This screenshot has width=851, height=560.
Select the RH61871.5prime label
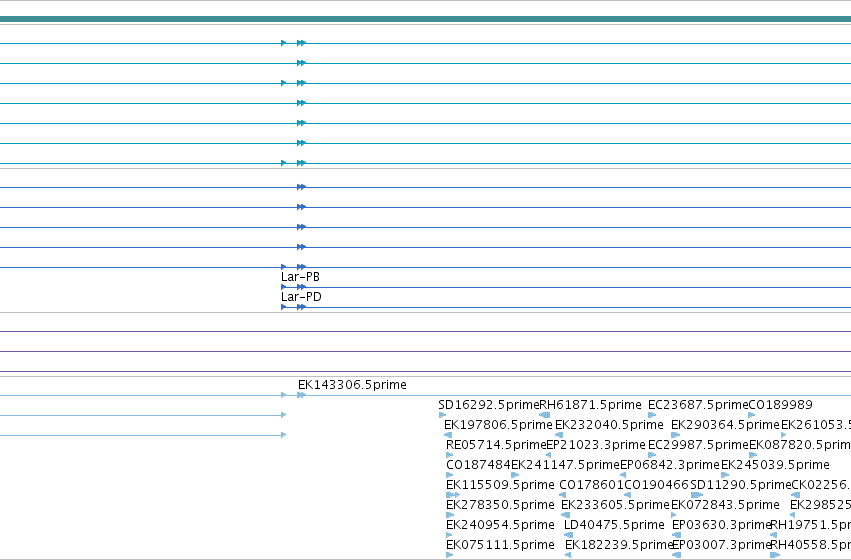[x=590, y=405]
